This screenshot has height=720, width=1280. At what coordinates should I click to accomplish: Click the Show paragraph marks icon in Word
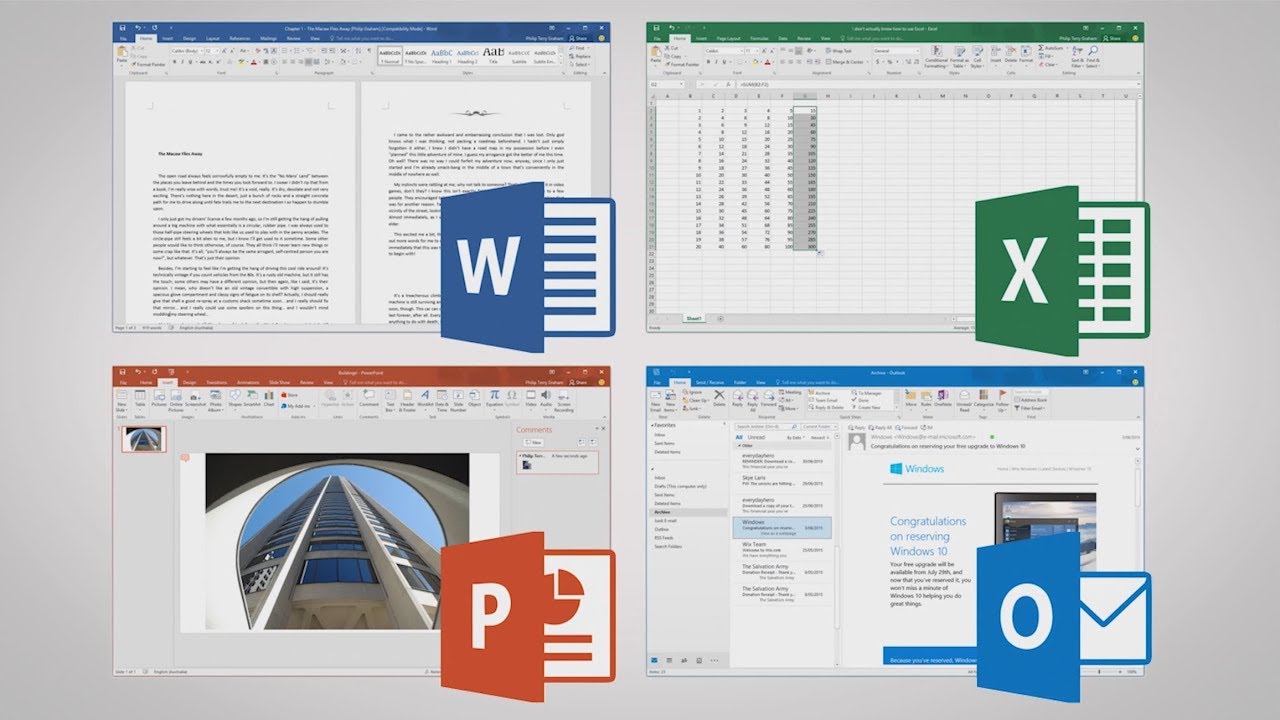[369, 50]
